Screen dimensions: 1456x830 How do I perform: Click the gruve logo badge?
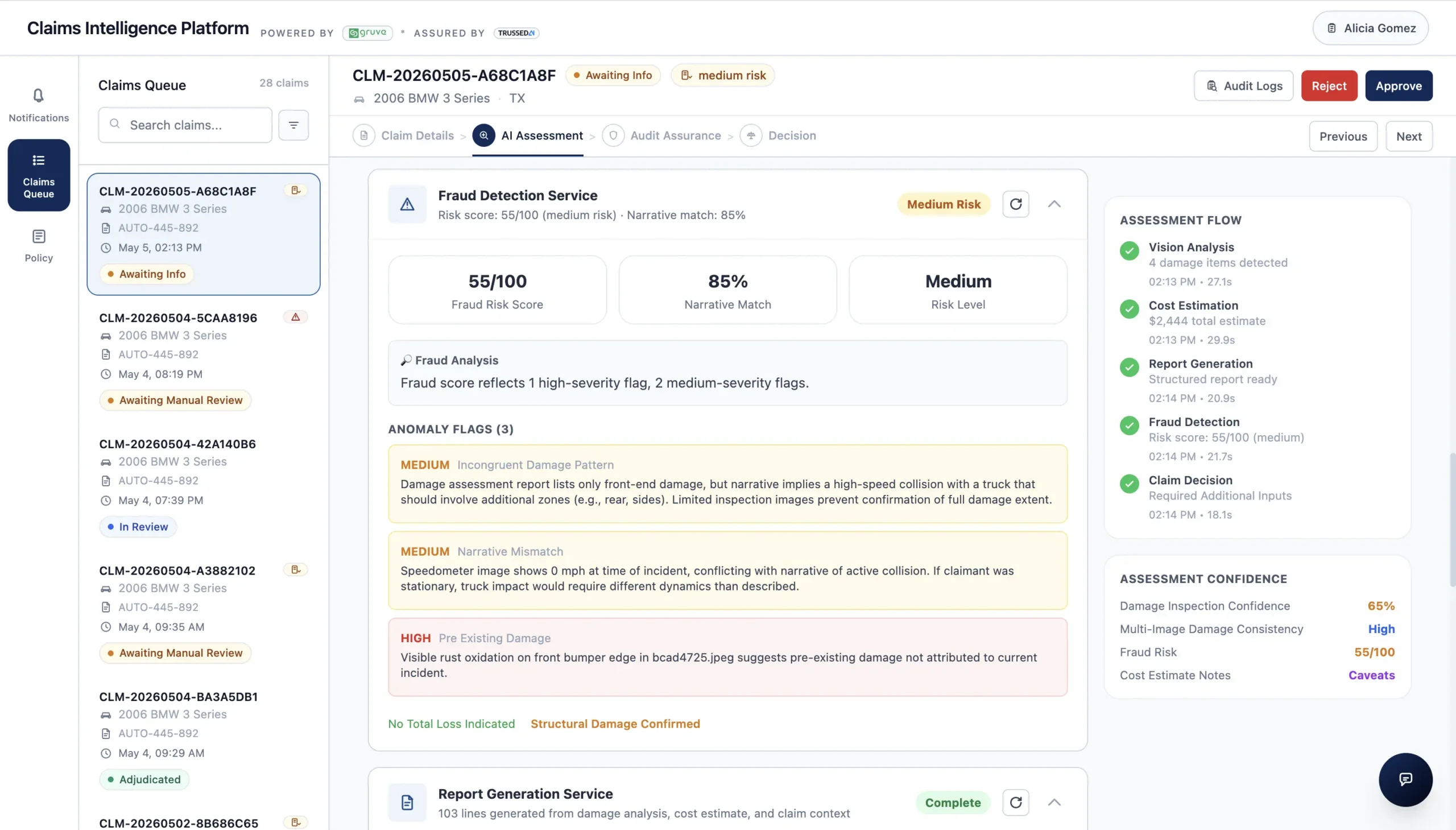pyautogui.click(x=367, y=32)
